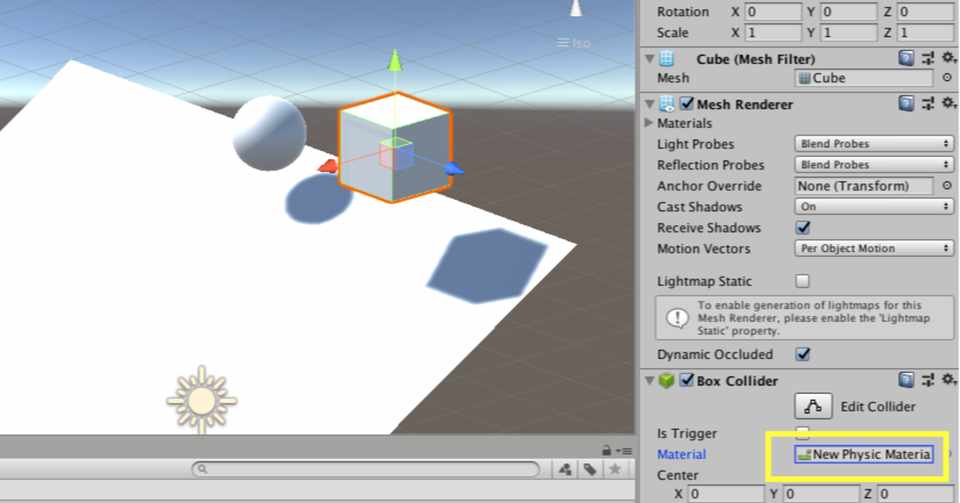Viewport: 960px width, 503px height.
Task: Click the Rotation Z field
Action: pos(926,12)
